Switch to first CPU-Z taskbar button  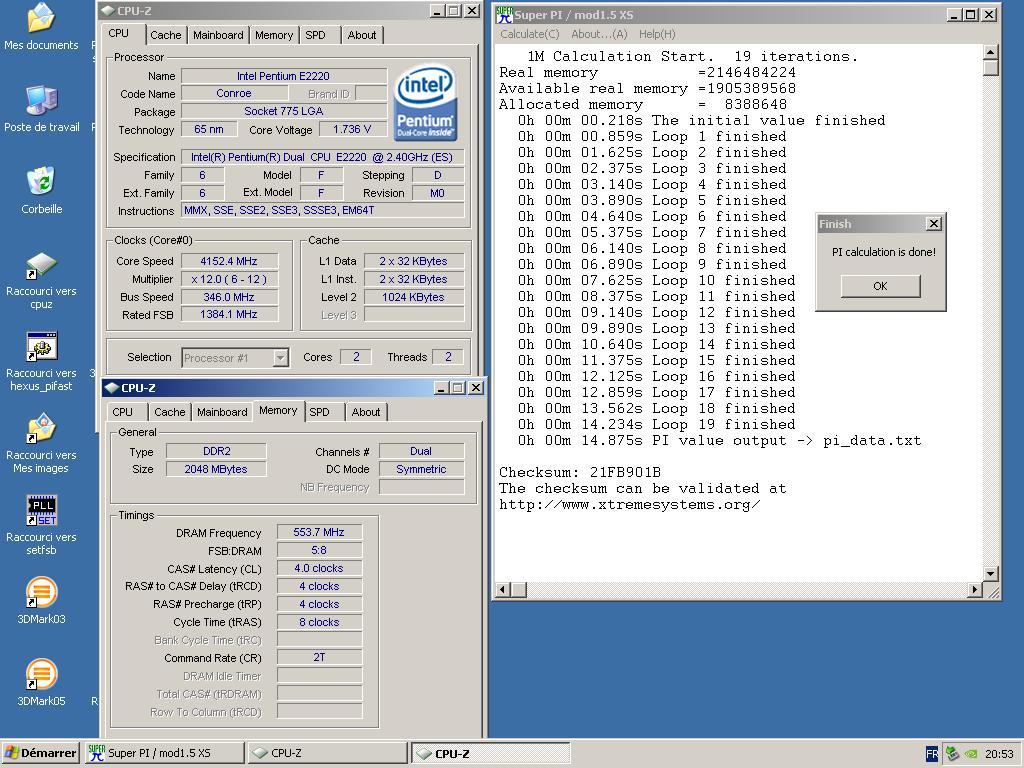coord(327,753)
